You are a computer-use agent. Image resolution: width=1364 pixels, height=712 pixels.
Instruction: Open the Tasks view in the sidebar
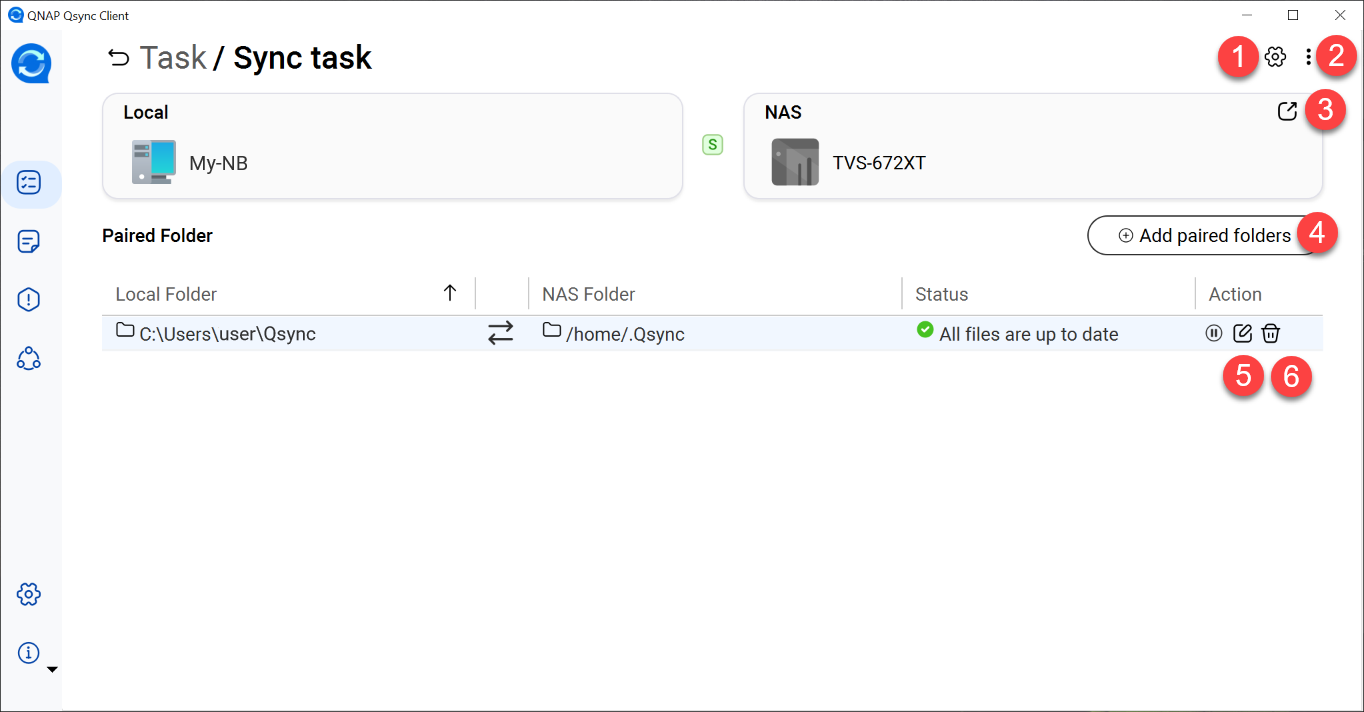(30, 183)
